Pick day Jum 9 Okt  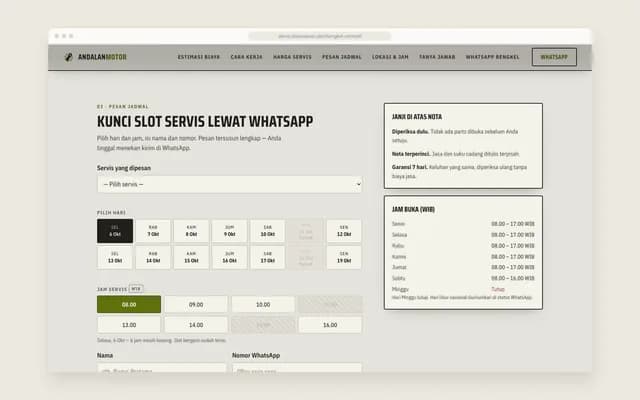click(229, 231)
